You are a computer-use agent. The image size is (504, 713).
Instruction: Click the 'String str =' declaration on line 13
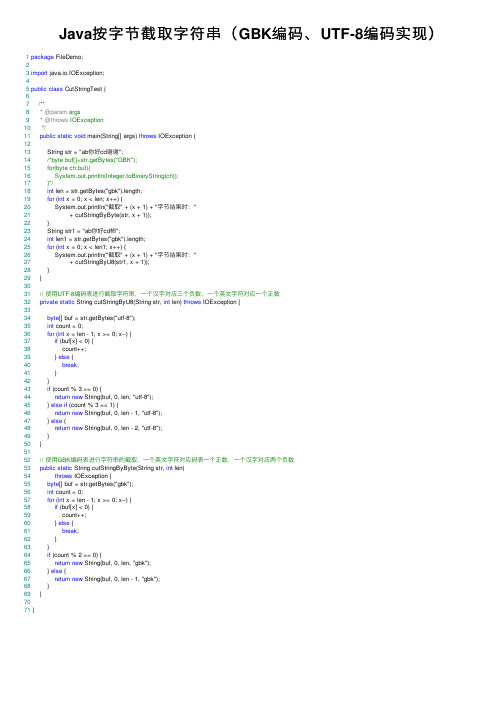[86, 152]
